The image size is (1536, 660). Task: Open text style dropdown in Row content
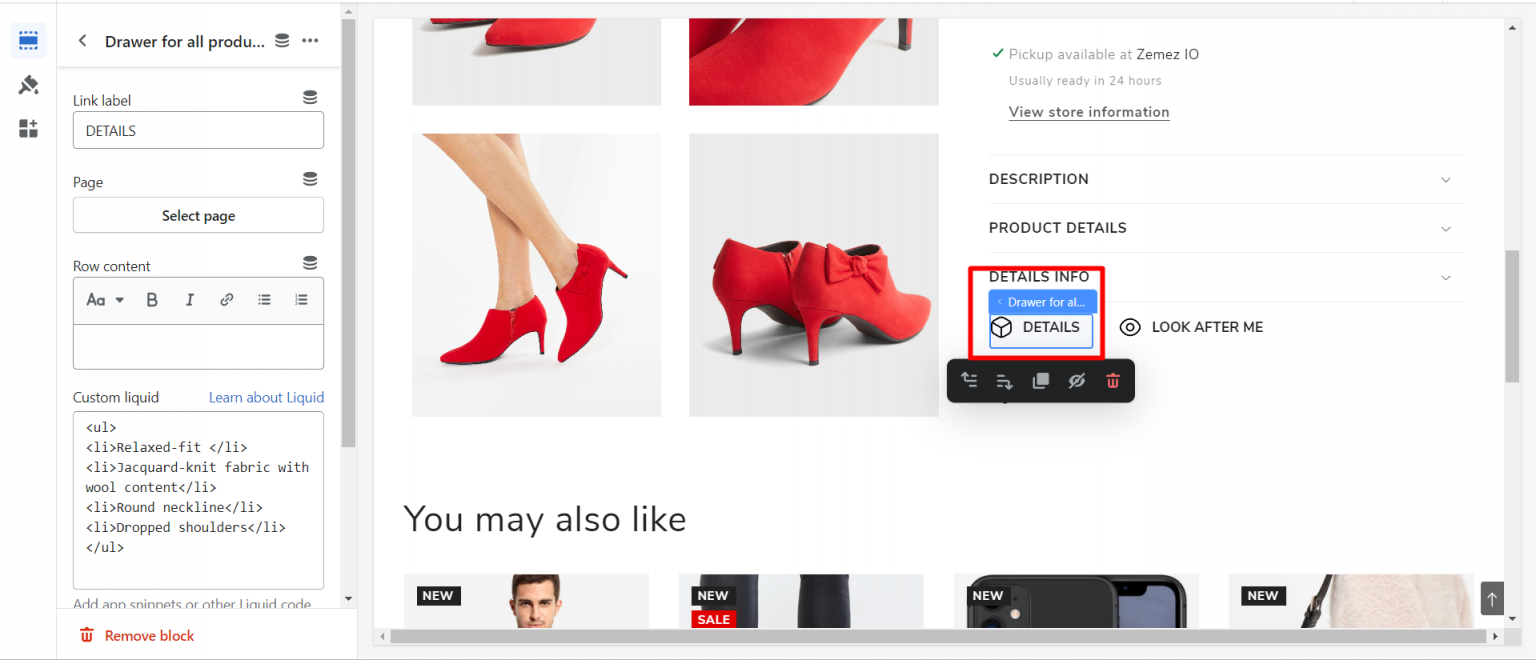pos(105,300)
